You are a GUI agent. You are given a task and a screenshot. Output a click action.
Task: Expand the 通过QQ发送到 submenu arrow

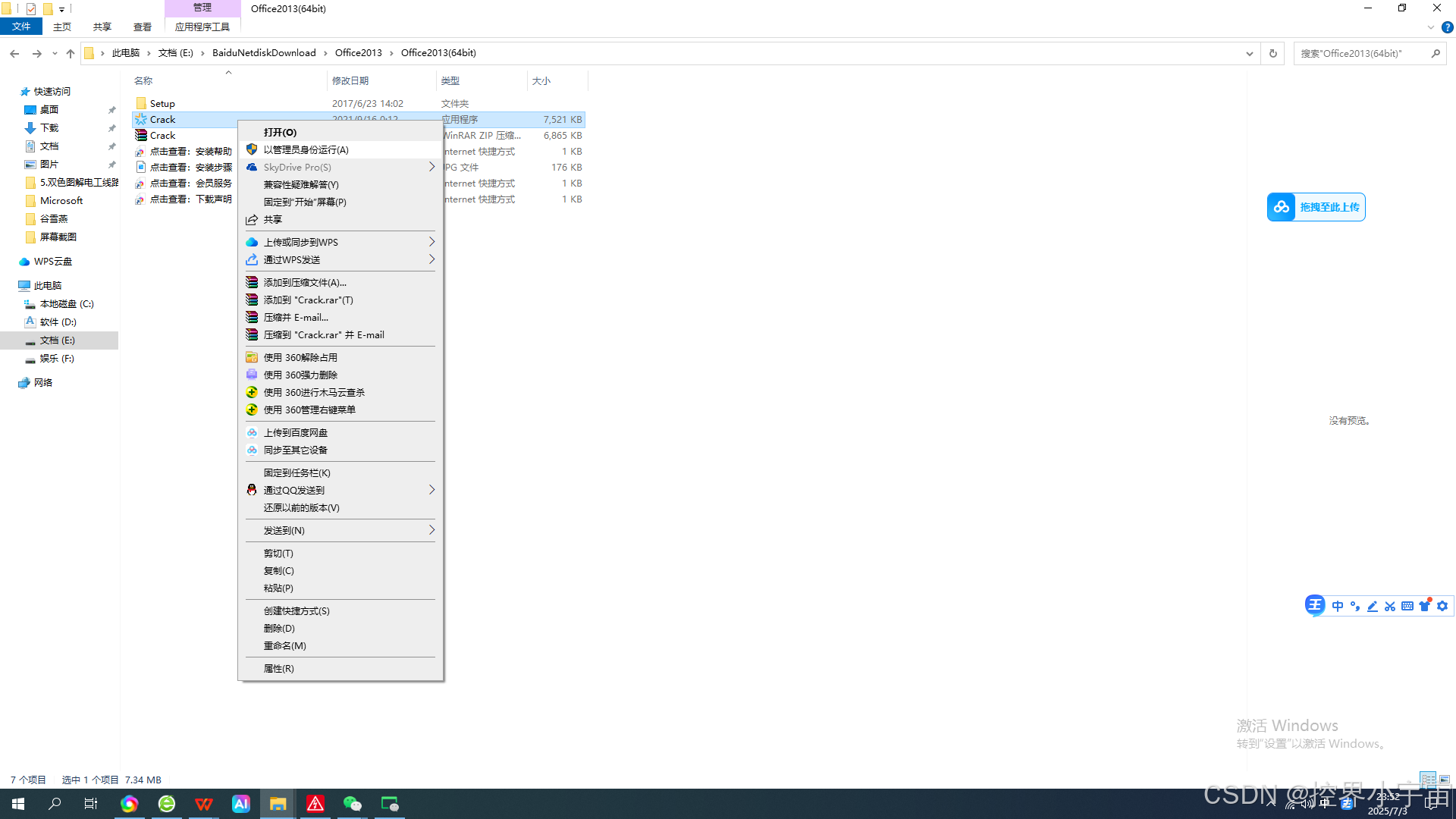431,490
